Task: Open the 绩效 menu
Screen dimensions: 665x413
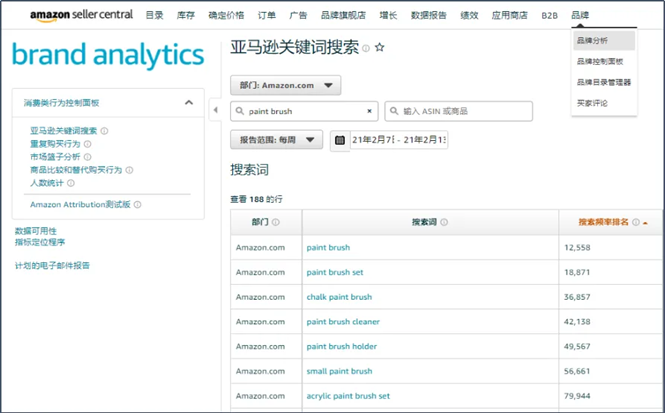Action: tap(469, 15)
